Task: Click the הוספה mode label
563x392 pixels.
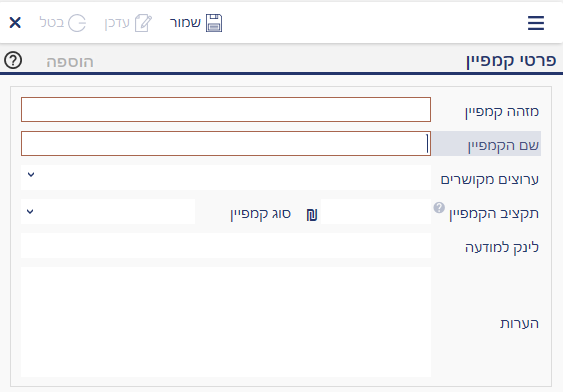Action: coord(70,62)
